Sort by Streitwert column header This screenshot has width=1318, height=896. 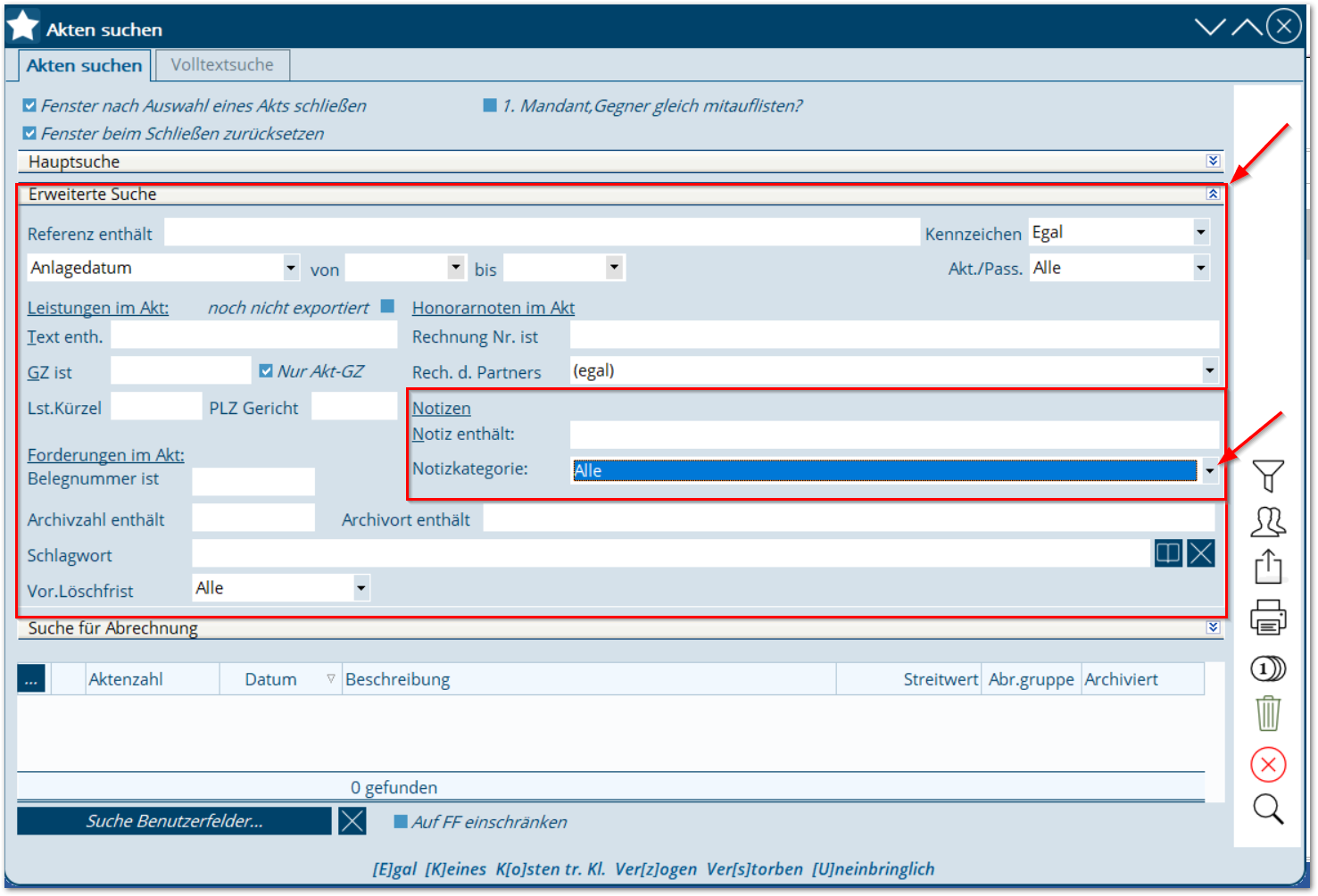[908, 679]
